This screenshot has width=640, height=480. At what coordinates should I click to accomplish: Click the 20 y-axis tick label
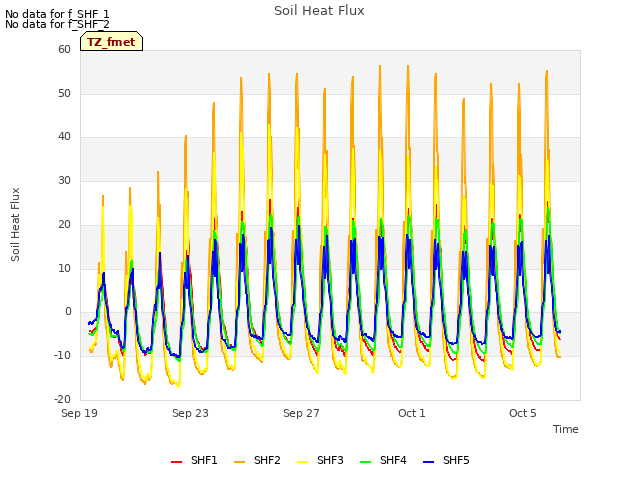(64, 224)
